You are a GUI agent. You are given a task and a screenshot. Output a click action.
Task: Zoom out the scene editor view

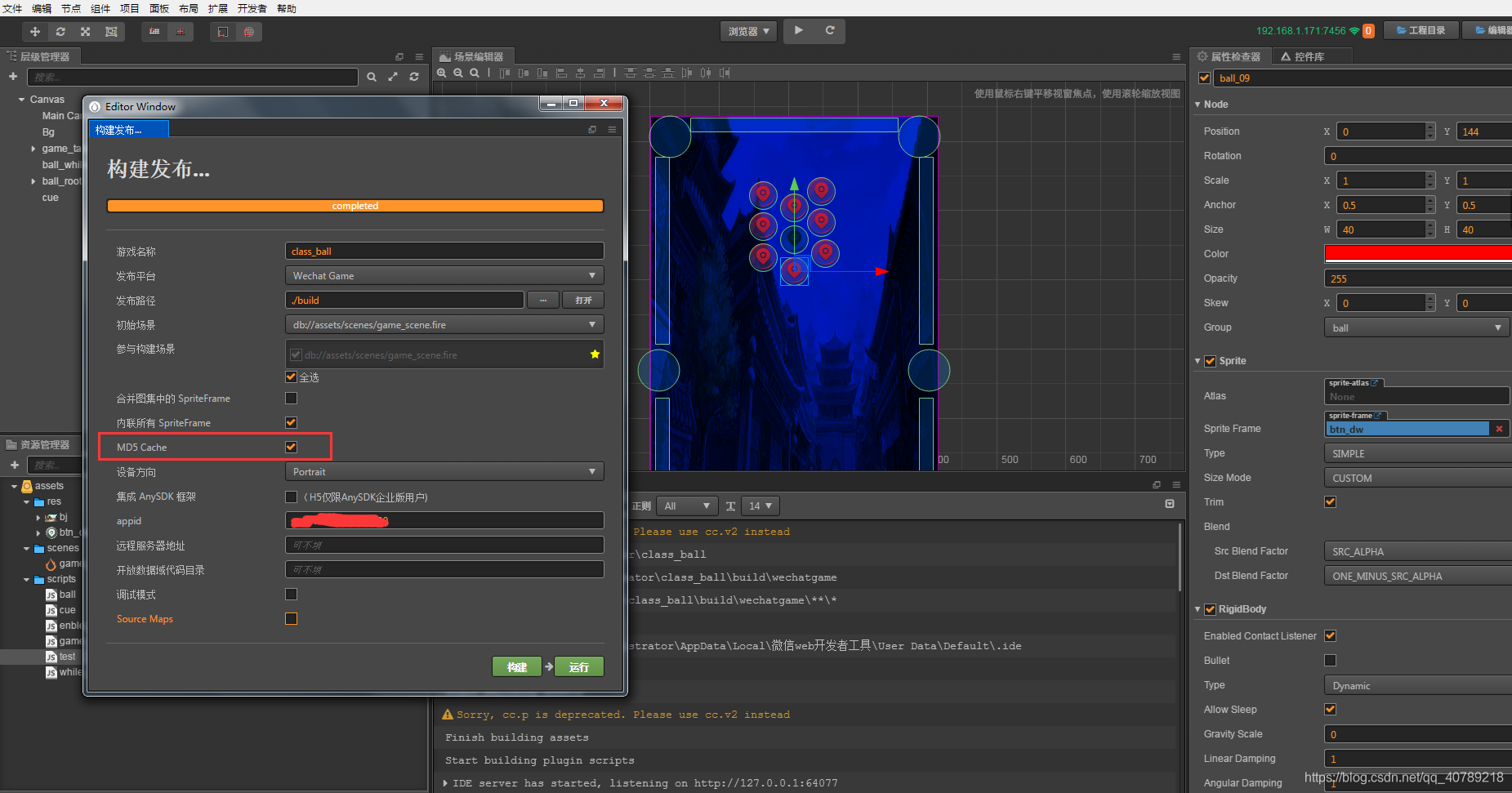click(458, 73)
